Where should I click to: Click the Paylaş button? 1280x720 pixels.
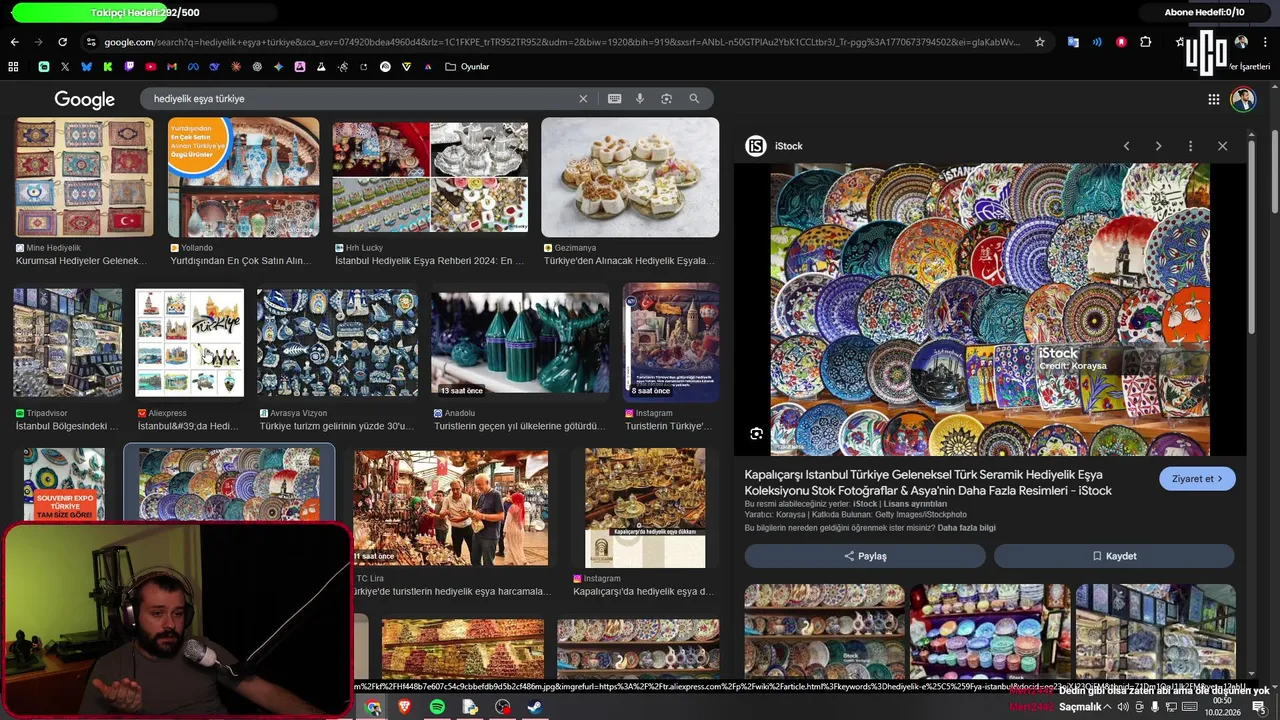click(x=865, y=556)
